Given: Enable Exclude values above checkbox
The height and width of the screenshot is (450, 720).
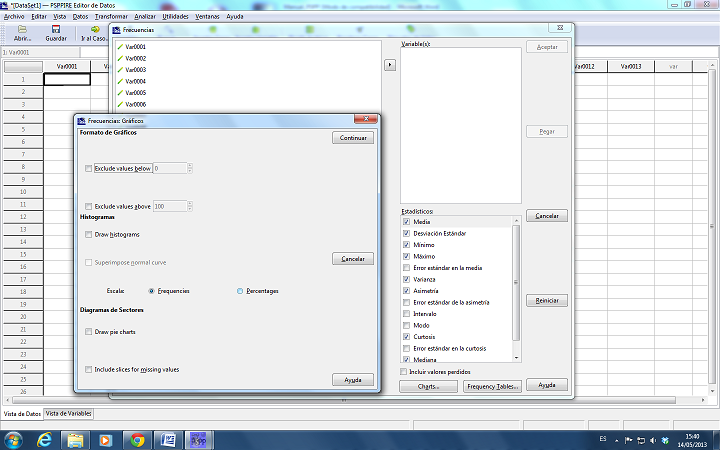Looking at the screenshot, I should pos(89,207).
